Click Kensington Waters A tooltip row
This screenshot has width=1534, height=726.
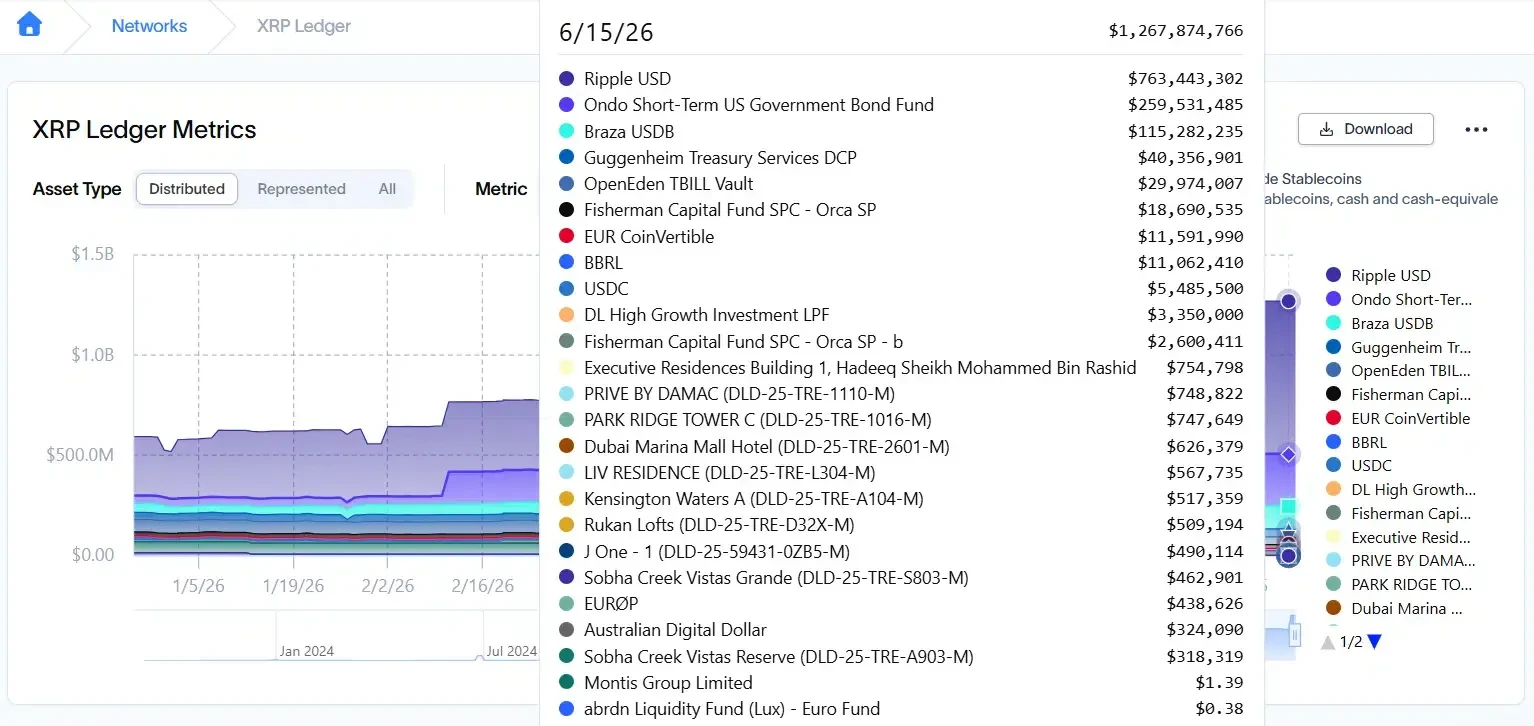(901, 499)
